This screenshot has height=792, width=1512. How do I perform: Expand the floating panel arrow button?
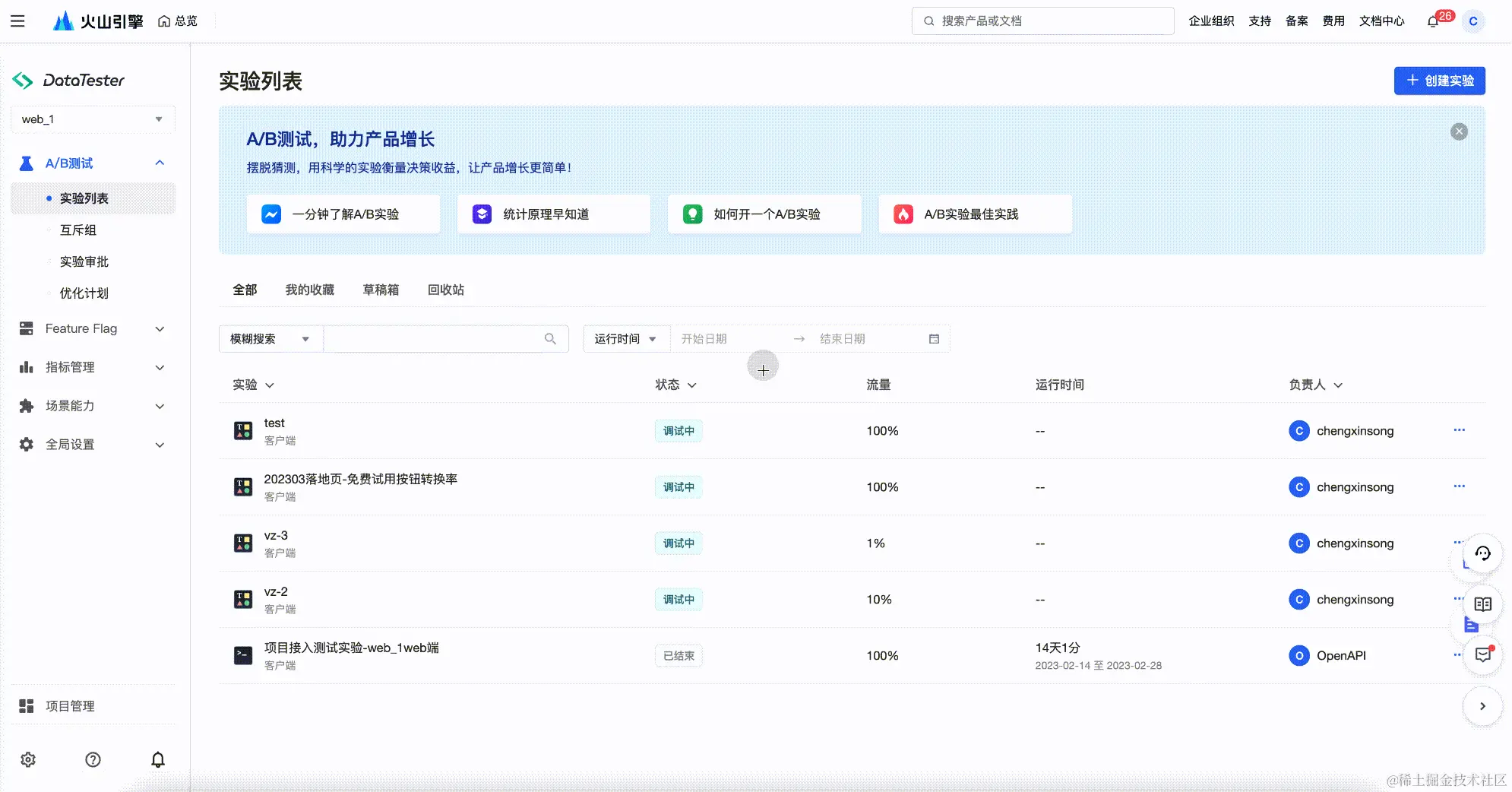click(1482, 706)
